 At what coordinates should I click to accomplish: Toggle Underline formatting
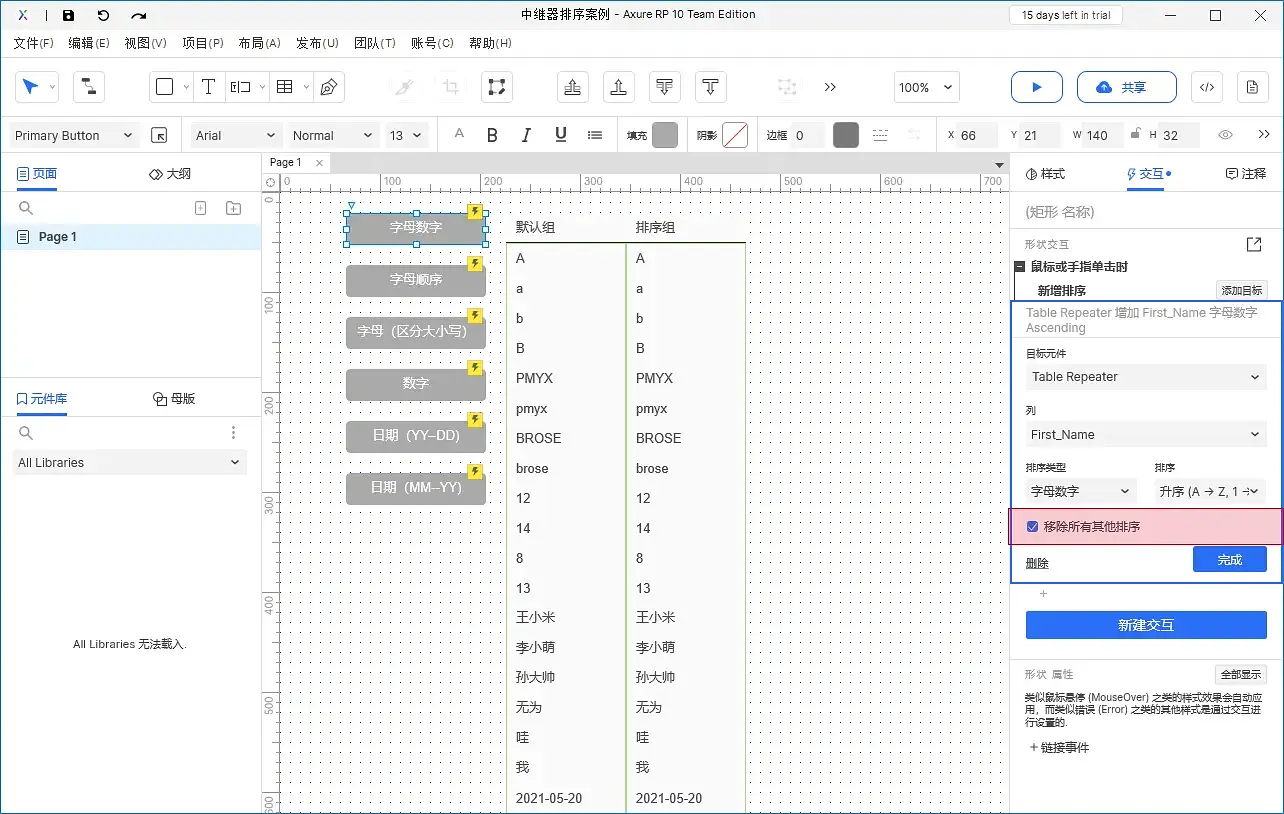tap(560, 134)
